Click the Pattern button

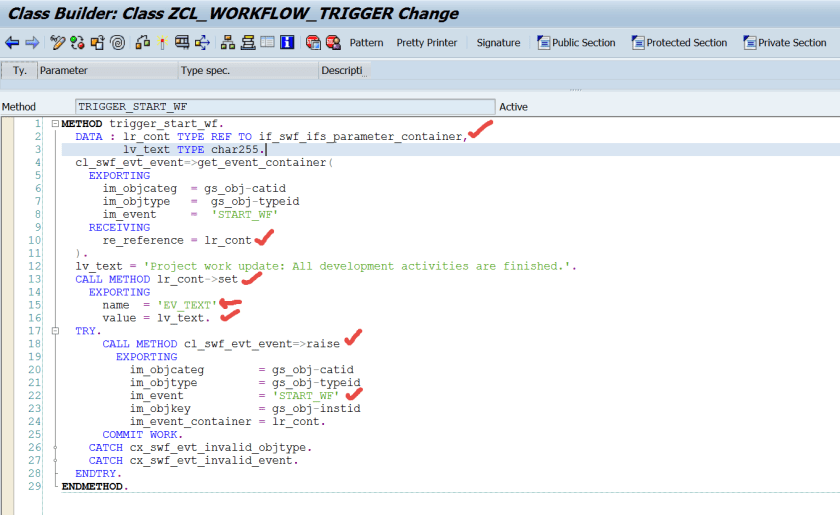point(366,43)
